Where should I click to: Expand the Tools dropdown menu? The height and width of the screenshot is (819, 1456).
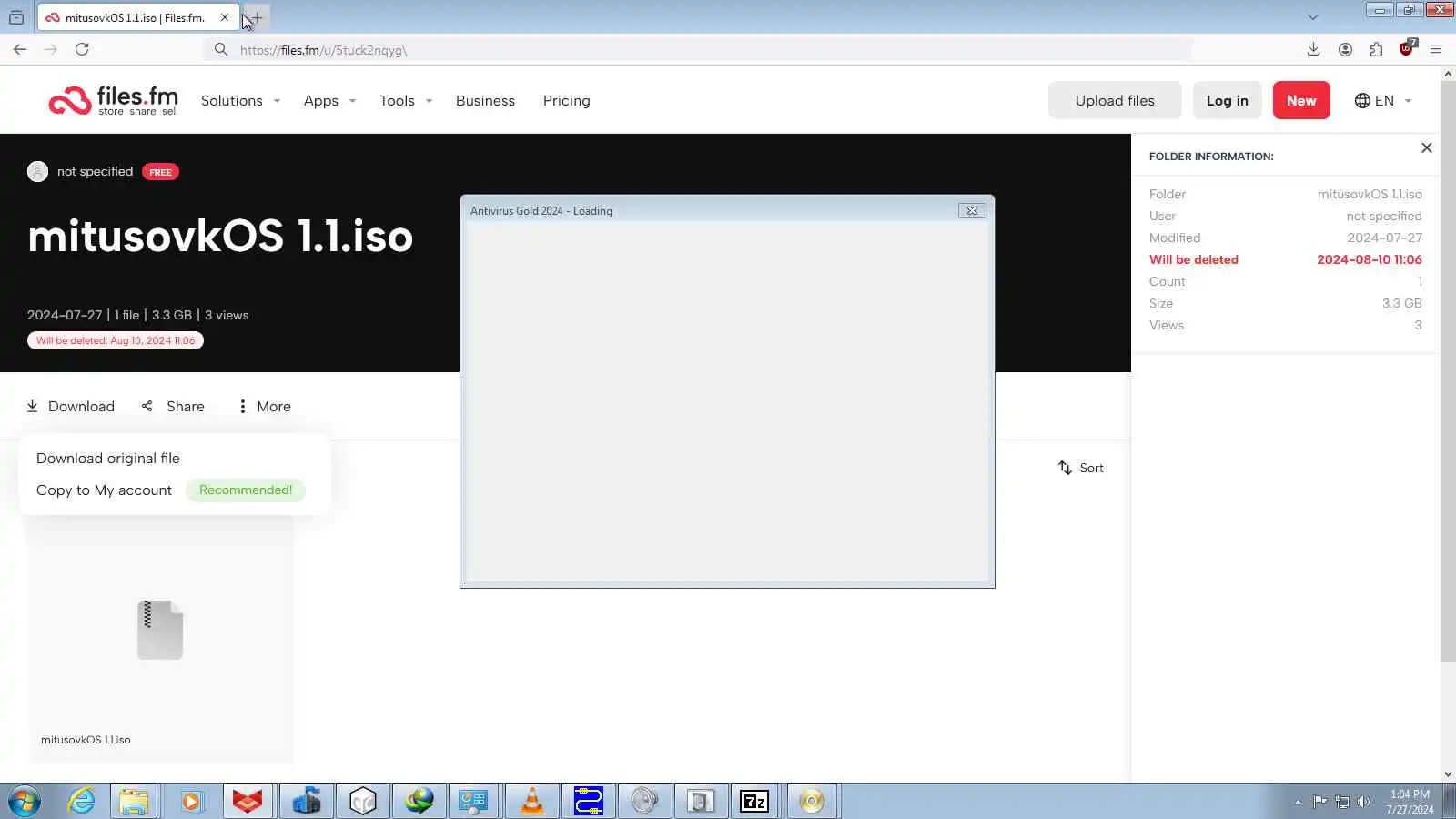[406, 100]
